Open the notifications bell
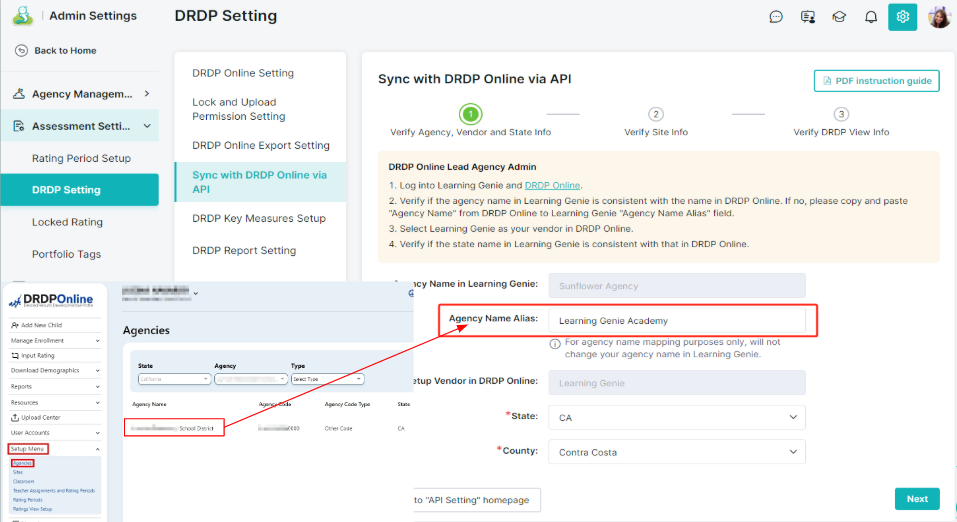 (871, 16)
